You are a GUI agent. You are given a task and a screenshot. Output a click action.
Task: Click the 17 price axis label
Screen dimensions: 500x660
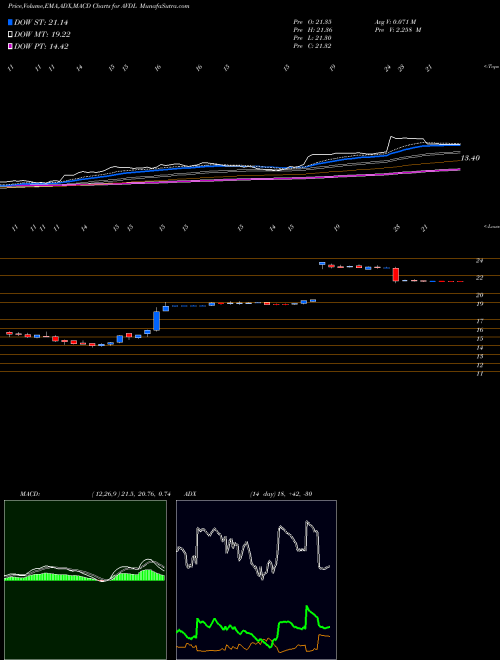479,321
